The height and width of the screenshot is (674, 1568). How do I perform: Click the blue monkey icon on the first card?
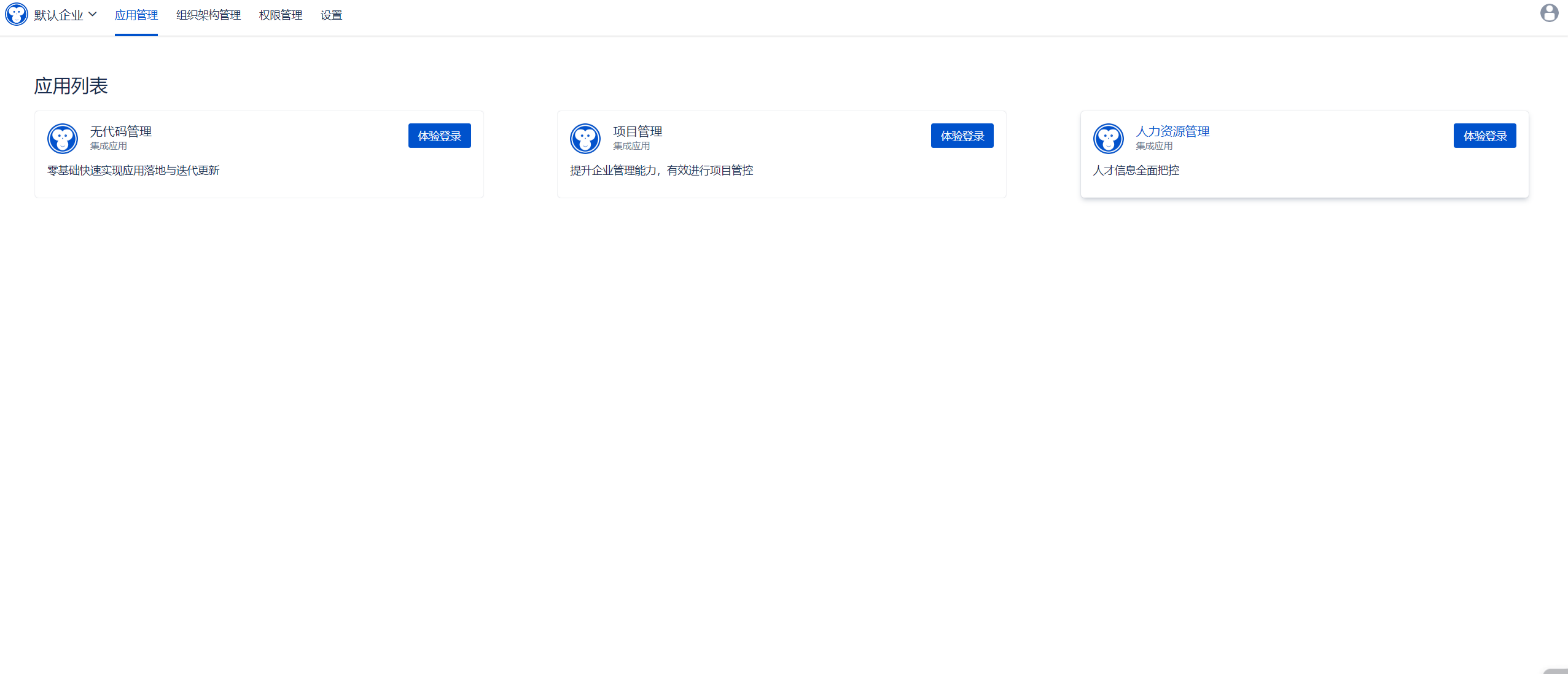point(62,138)
